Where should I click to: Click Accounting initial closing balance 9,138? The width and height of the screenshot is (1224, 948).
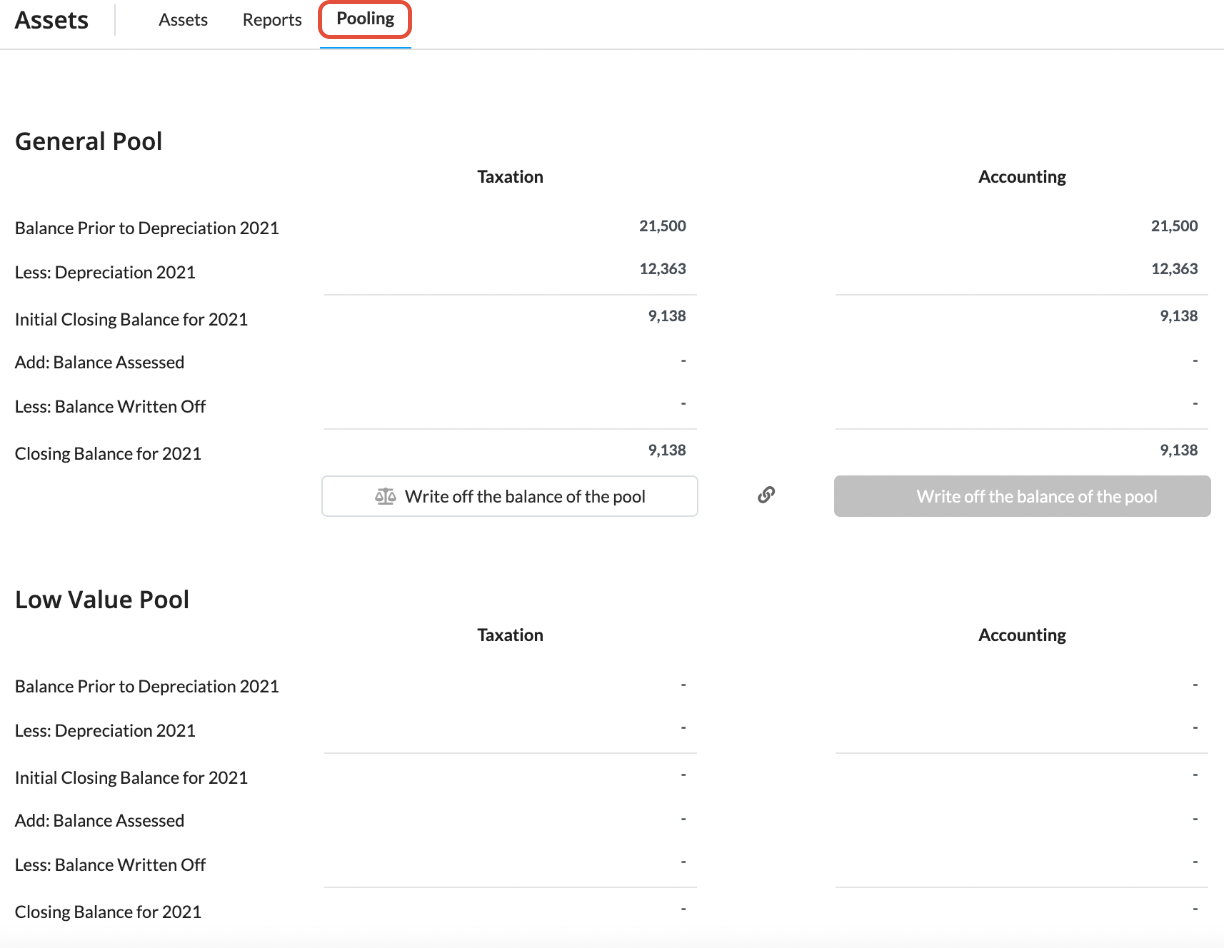click(1179, 316)
